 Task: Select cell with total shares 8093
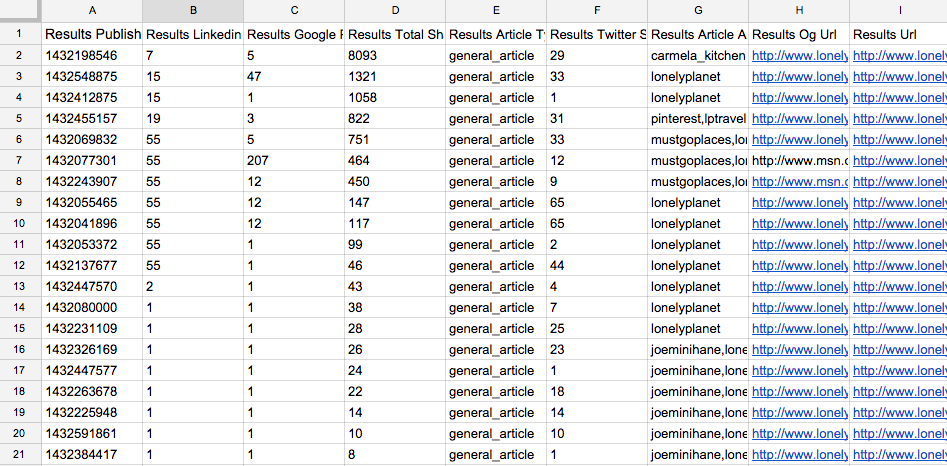click(396, 56)
